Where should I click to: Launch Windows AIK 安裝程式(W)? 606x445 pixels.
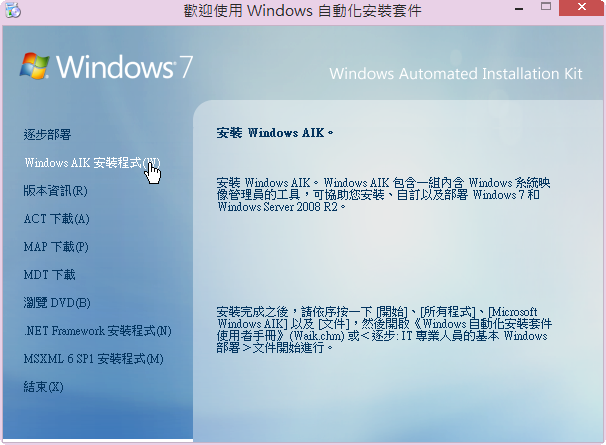coord(92,163)
